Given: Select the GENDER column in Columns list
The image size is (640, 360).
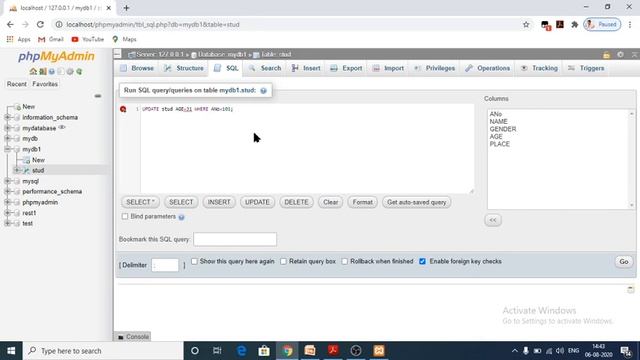Looking at the screenshot, I should [503, 129].
